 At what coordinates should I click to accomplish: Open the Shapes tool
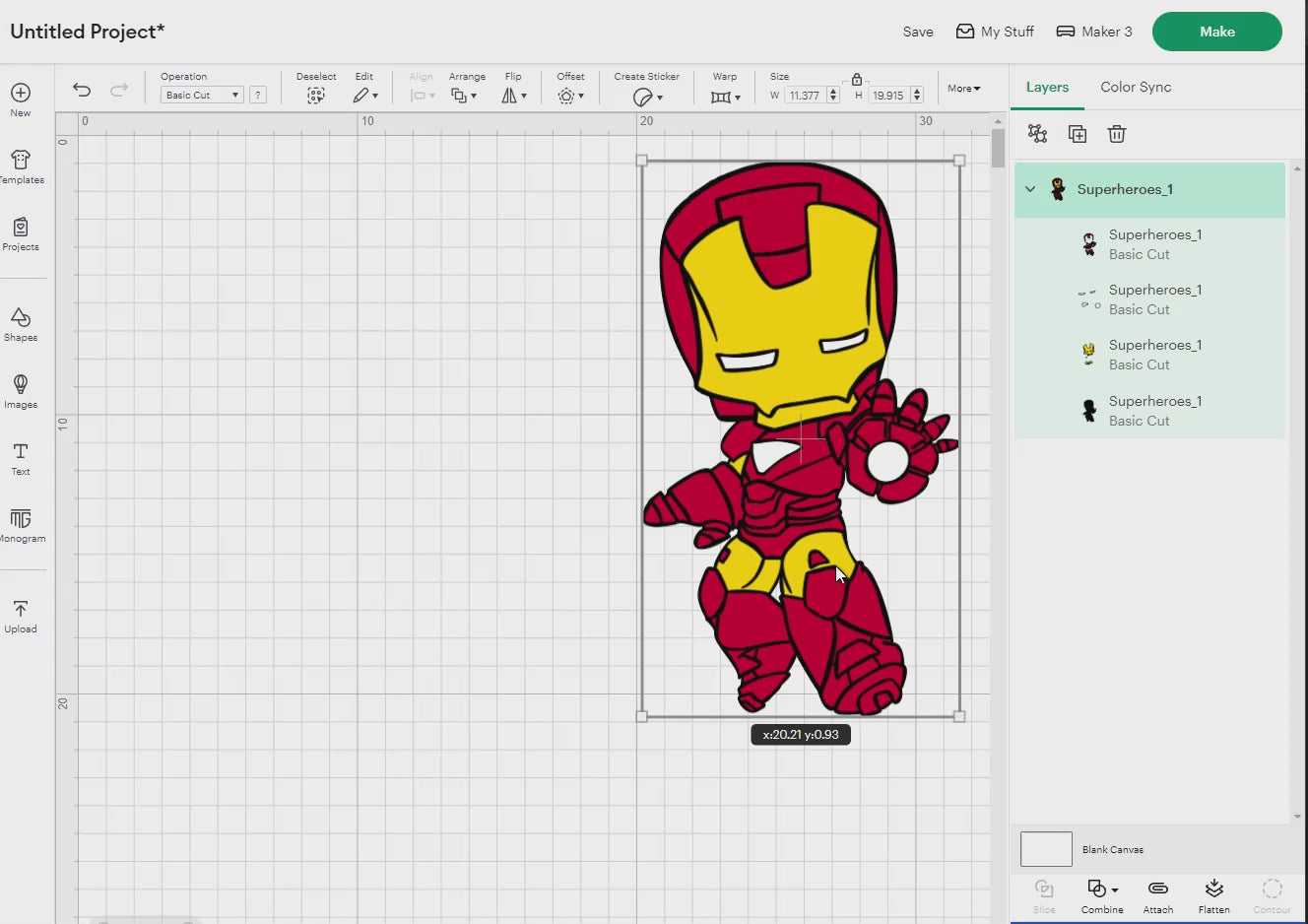[x=21, y=324]
